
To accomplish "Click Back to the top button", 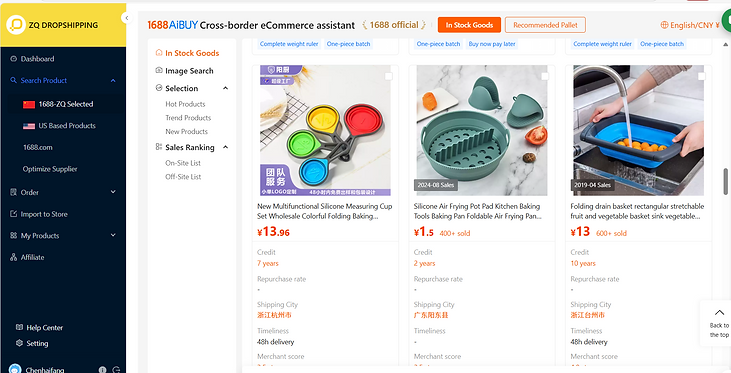I will pyautogui.click(x=718, y=323).
